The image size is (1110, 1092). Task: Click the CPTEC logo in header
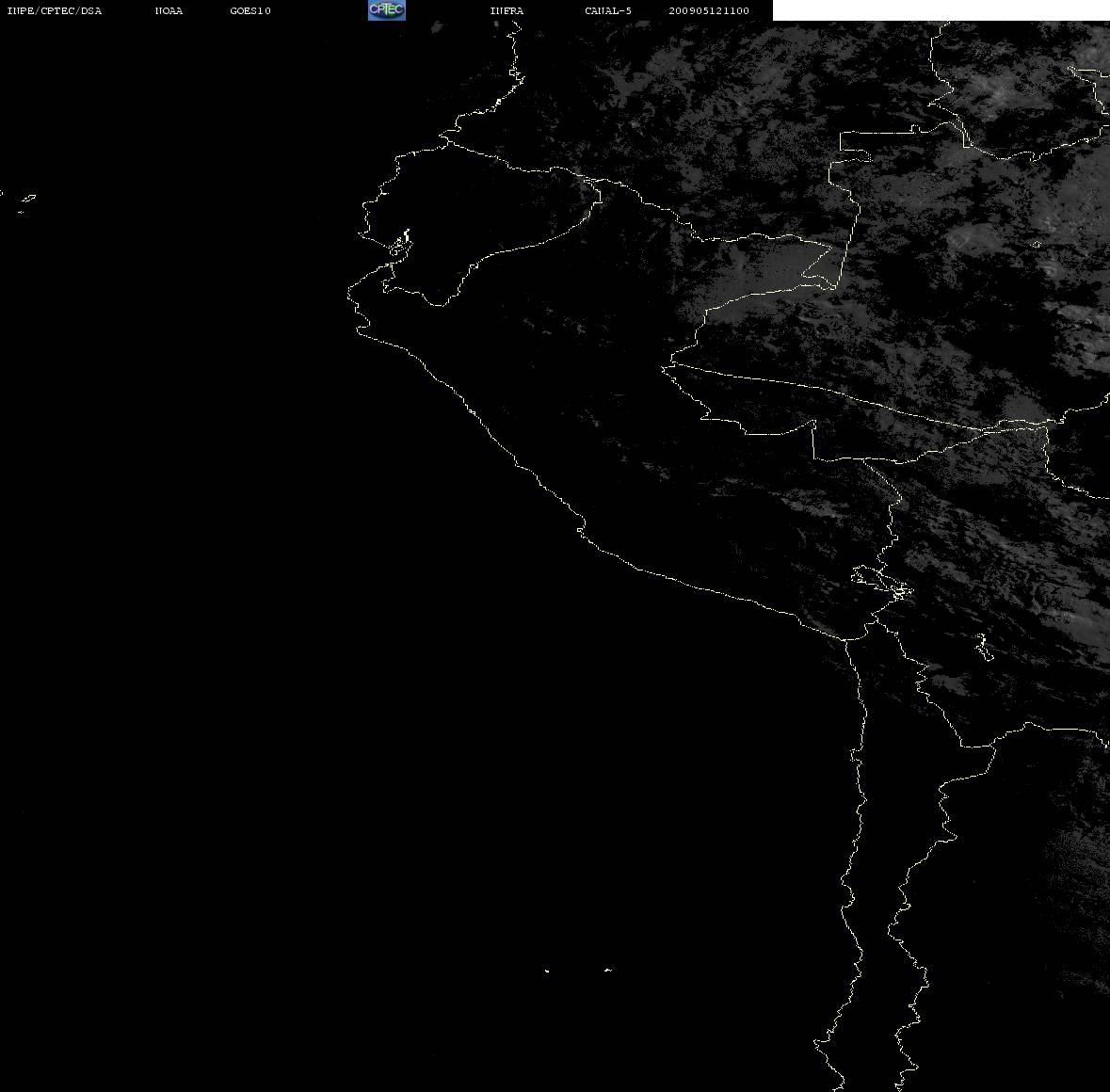[387, 10]
